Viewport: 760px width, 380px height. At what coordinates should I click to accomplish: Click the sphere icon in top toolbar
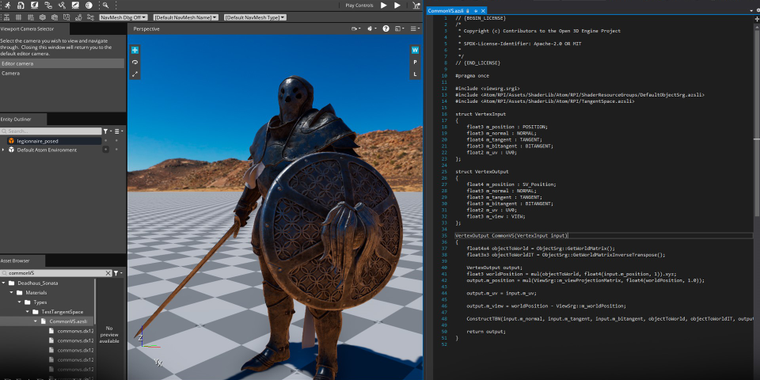tap(88, 5)
